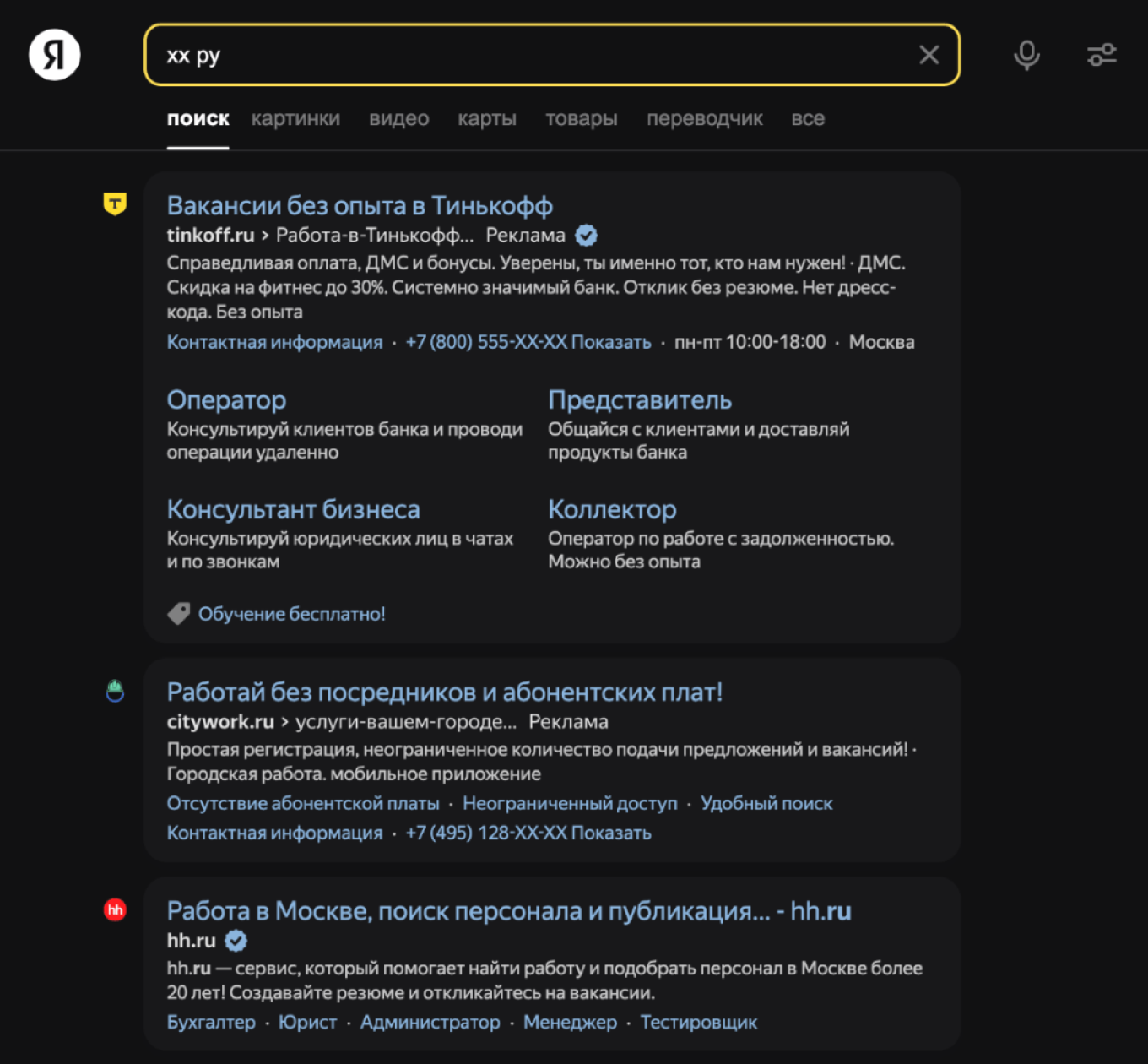Screen dimensions: 1148x1064
Task: Reveal the citywork +7 (495) phone number
Action: click(611, 833)
